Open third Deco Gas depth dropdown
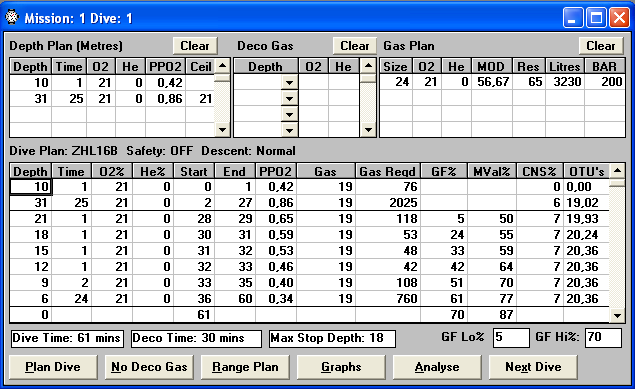 click(x=289, y=114)
